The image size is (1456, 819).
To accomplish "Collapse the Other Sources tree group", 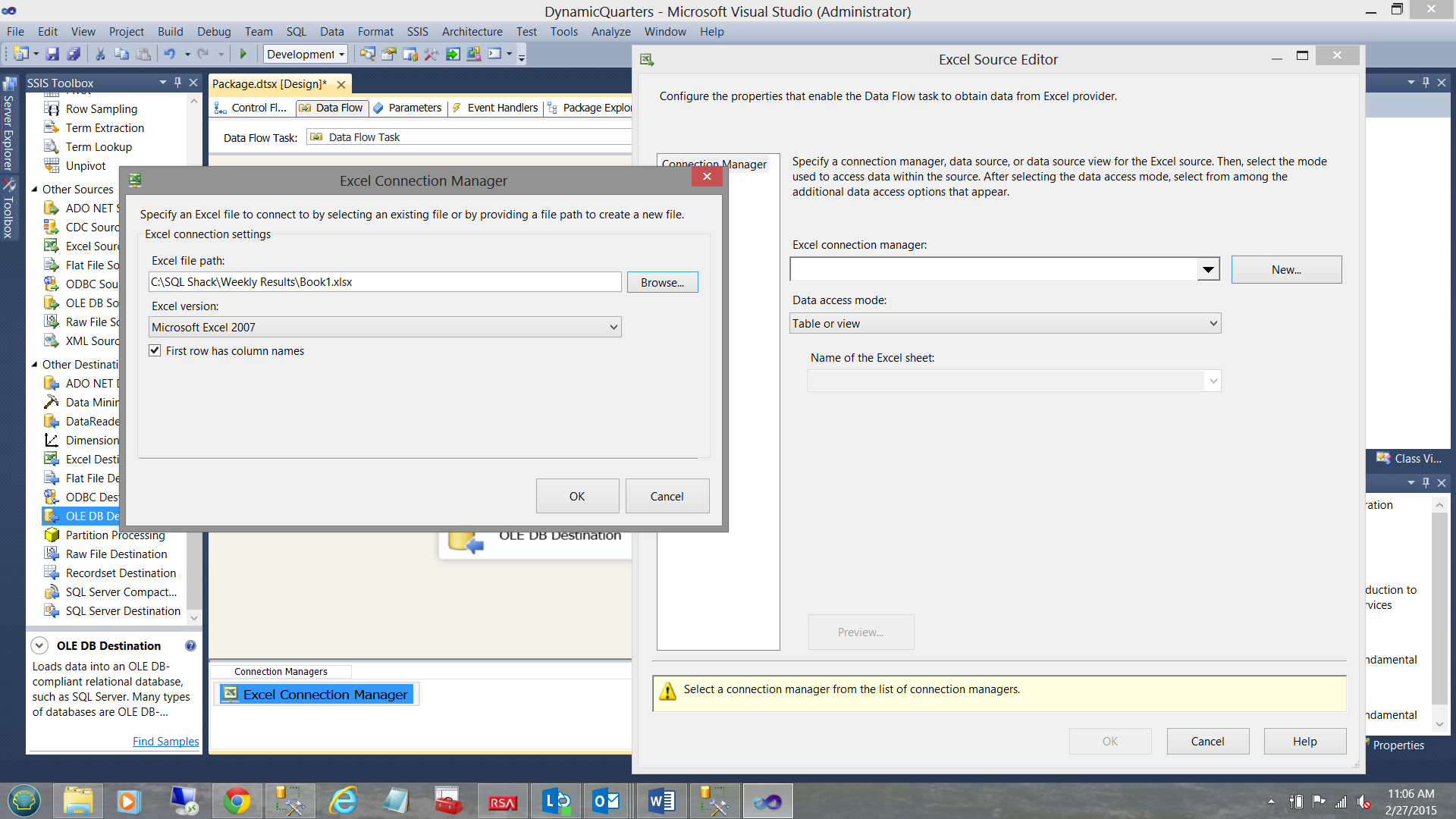I will 34,190.
